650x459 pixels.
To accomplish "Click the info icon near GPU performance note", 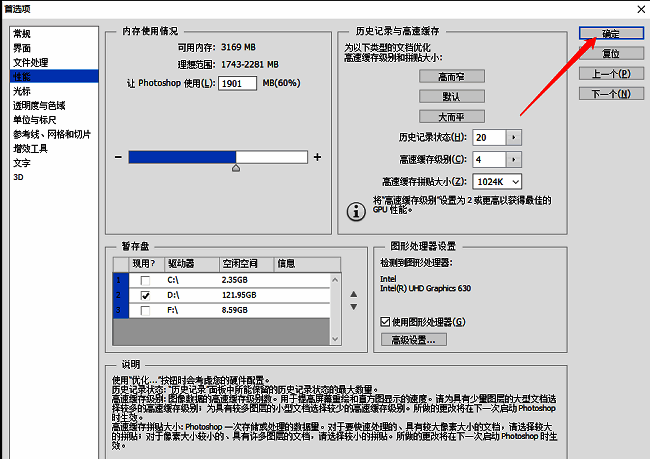I will [x=354, y=210].
